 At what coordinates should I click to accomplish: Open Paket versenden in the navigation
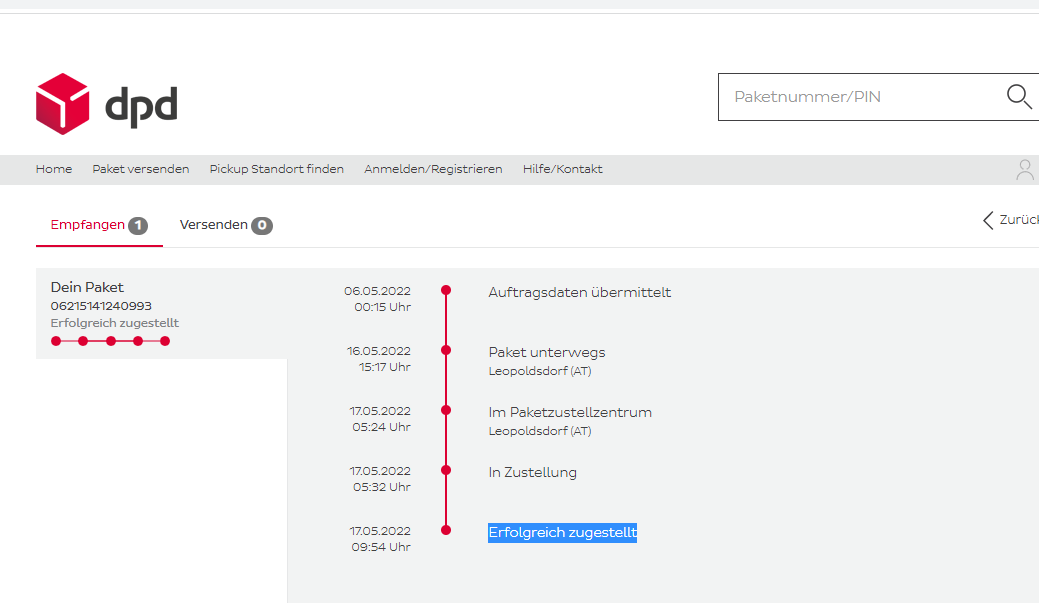click(x=141, y=169)
